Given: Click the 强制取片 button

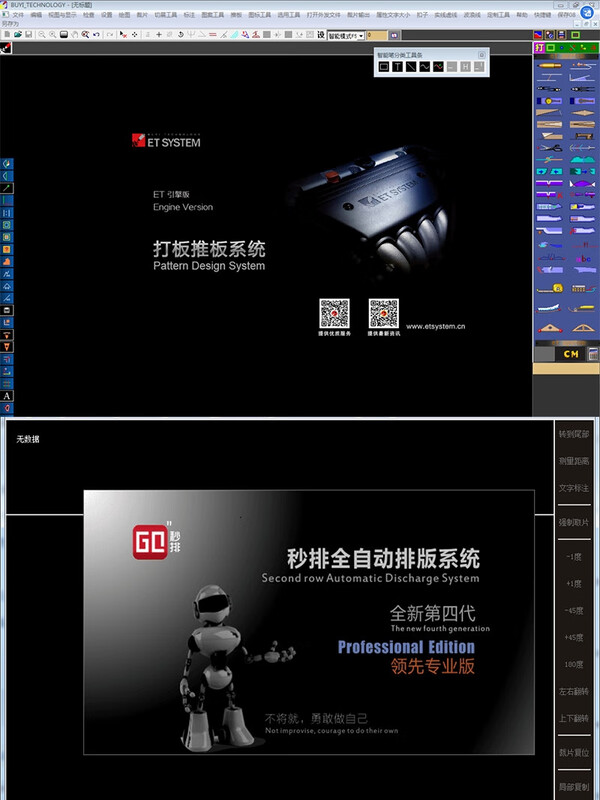Looking at the screenshot, I should pyautogui.click(x=573, y=522).
